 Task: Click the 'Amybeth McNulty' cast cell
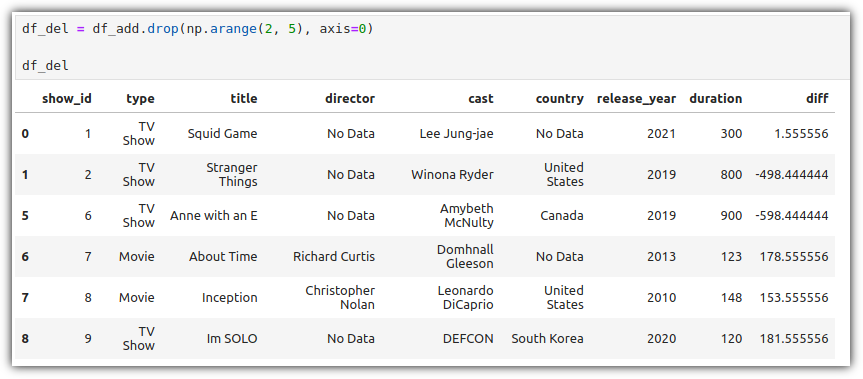[x=467, y=216]
